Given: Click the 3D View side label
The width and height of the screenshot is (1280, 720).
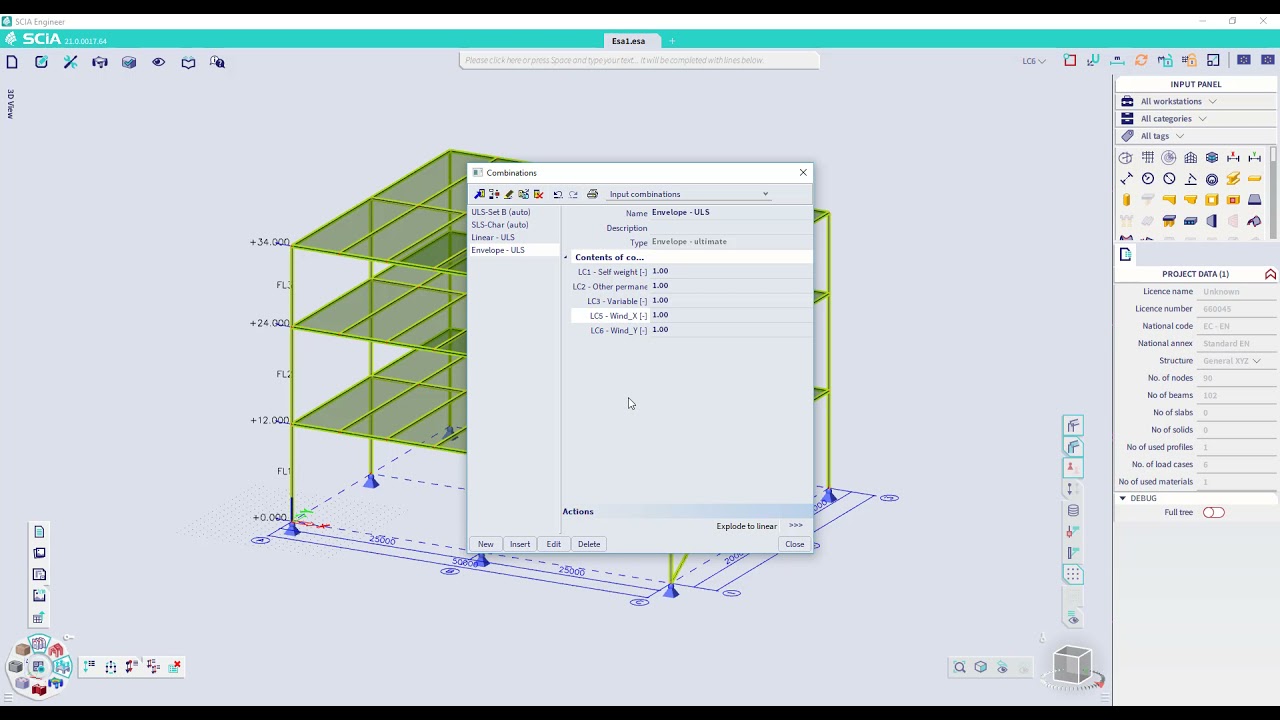Looking at the screenshot, I should click(x=10, y=104).
